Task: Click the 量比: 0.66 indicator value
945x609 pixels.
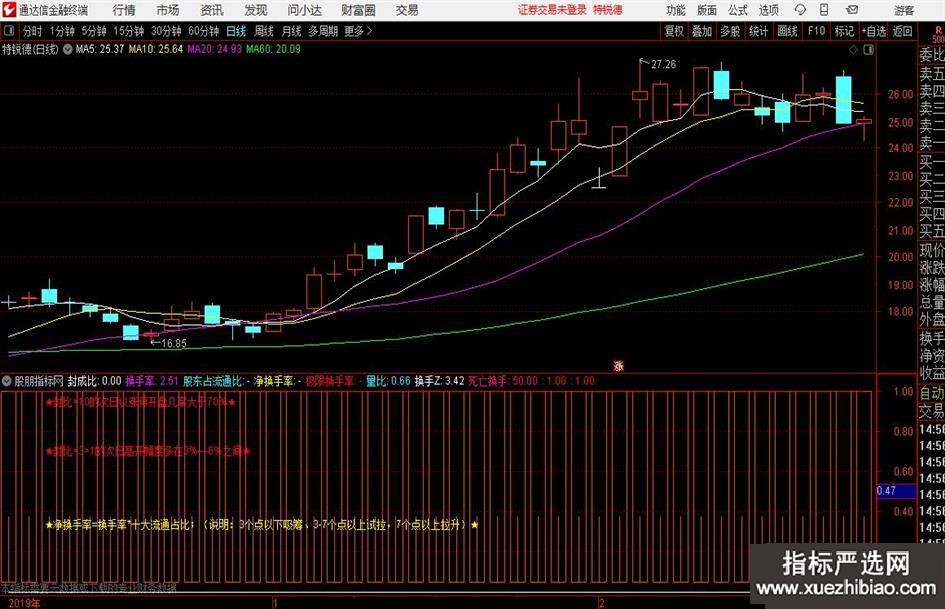Action: pyautogui.click(x=388, y=381)
